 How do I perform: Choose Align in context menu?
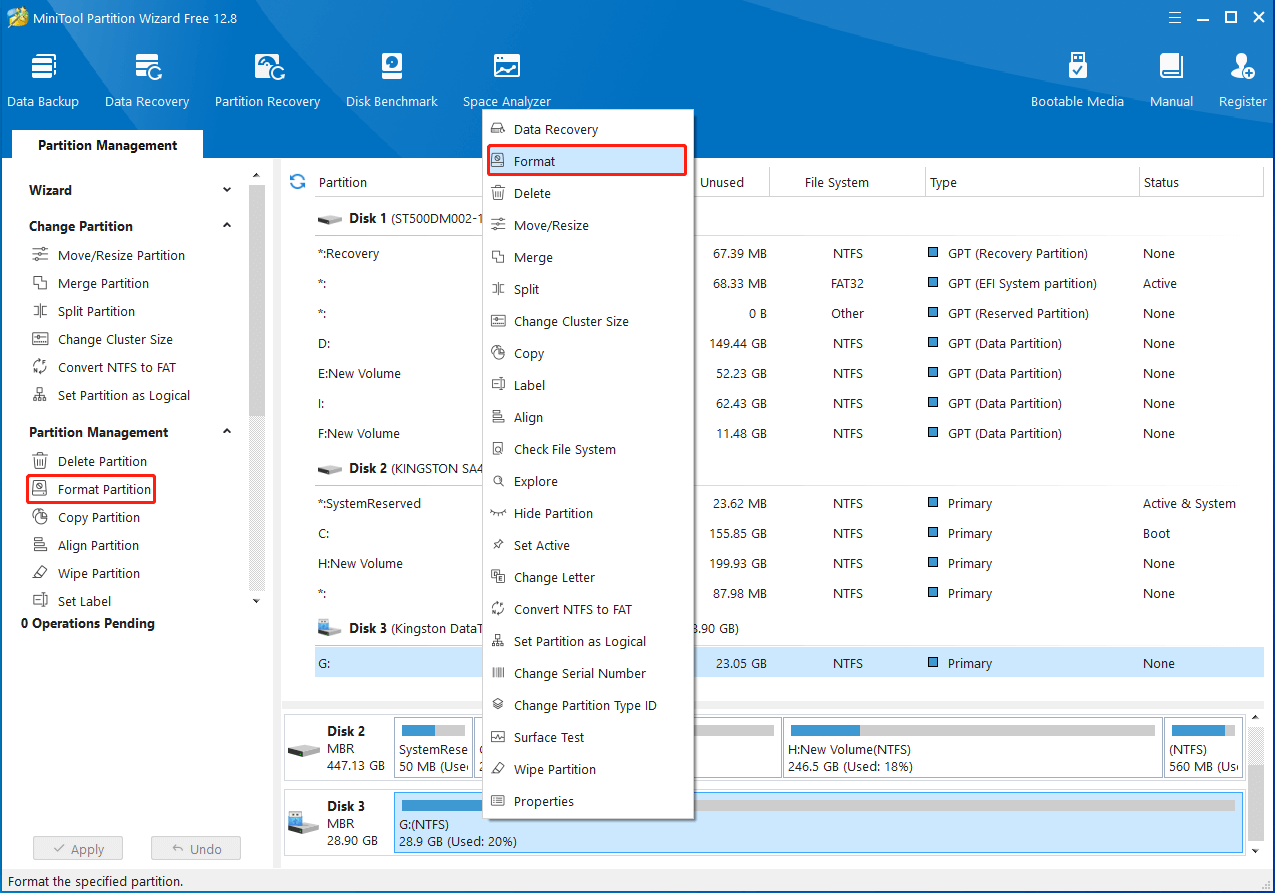(588, 417)
